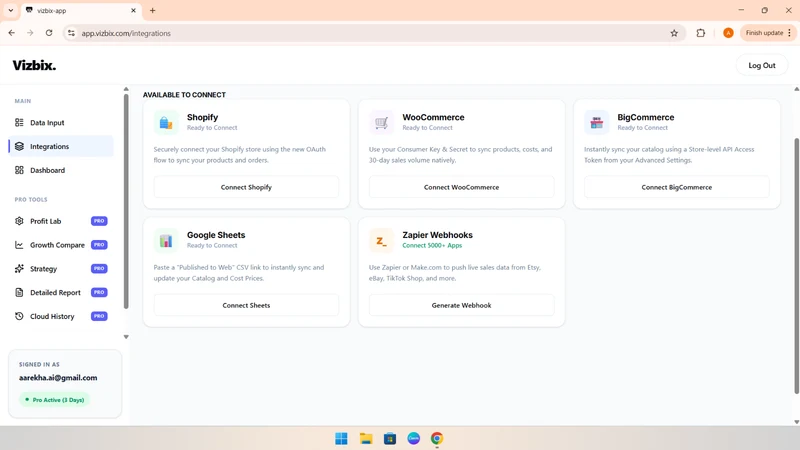Image resolution: width=800 pixels, height=450 pixels.
Task: Click the Google Sheets chart icon
Action: point(166,240)
